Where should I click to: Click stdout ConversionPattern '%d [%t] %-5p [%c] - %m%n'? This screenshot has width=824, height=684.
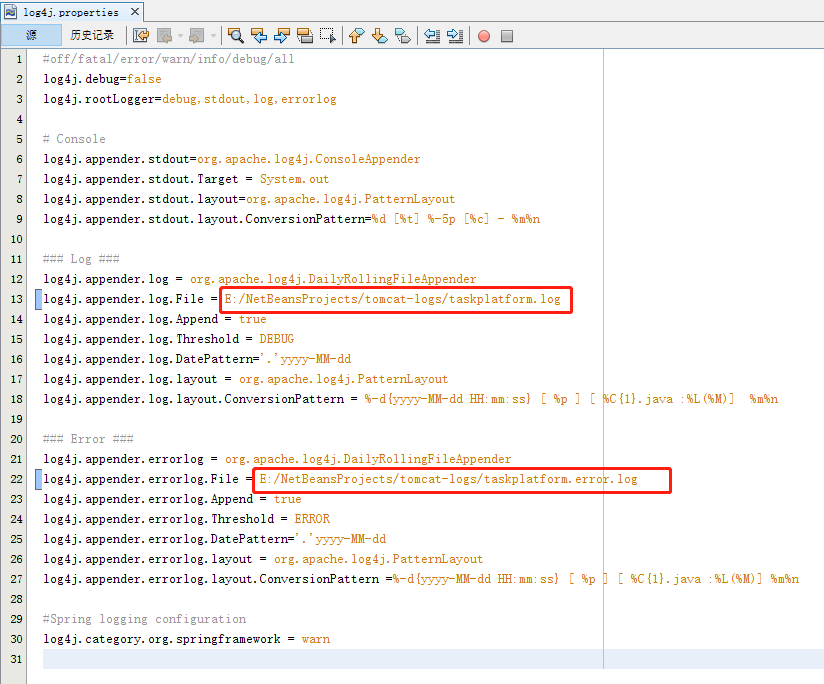(456, 219)
